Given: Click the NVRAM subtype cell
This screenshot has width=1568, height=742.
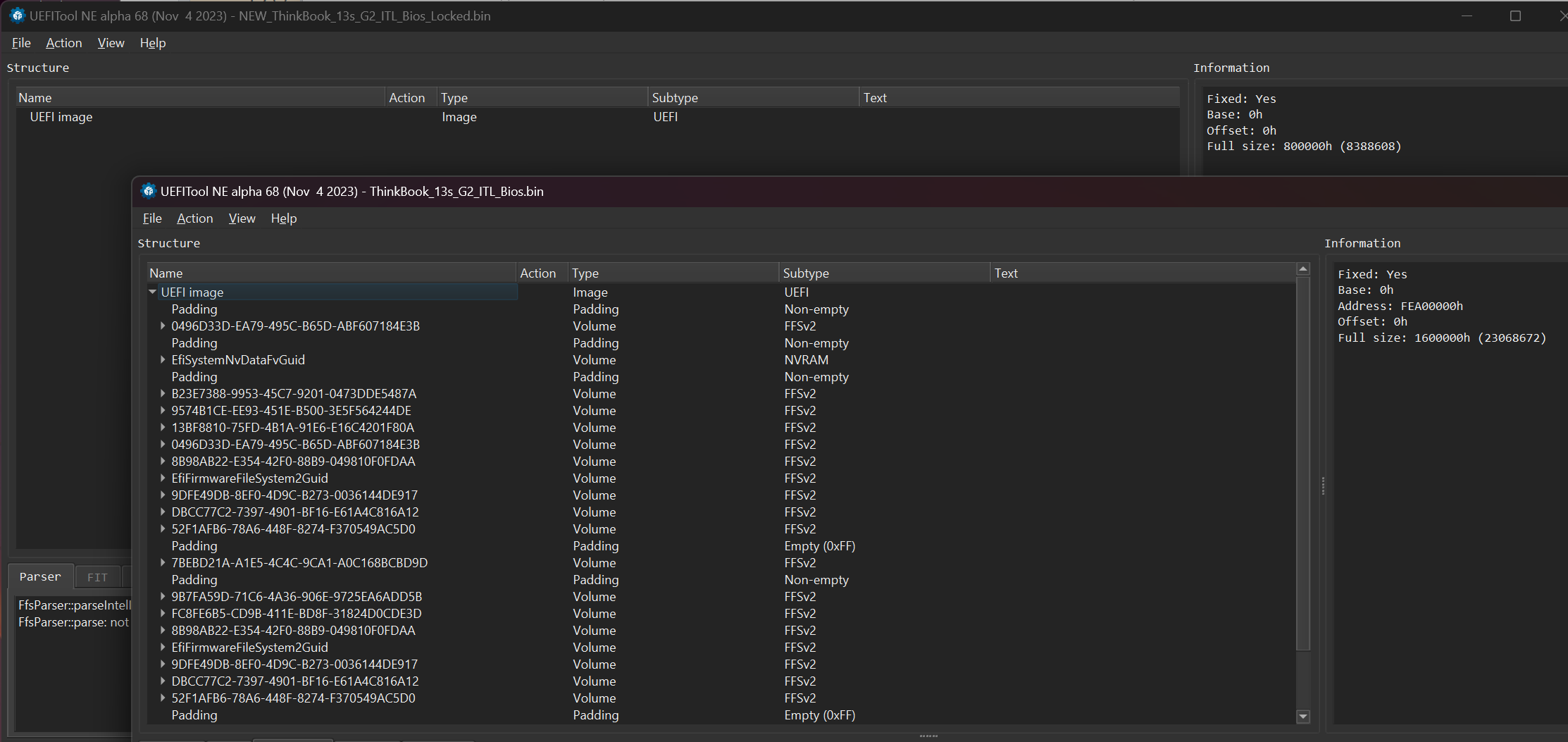Looking at the screenshot, I should click(807, 359).
